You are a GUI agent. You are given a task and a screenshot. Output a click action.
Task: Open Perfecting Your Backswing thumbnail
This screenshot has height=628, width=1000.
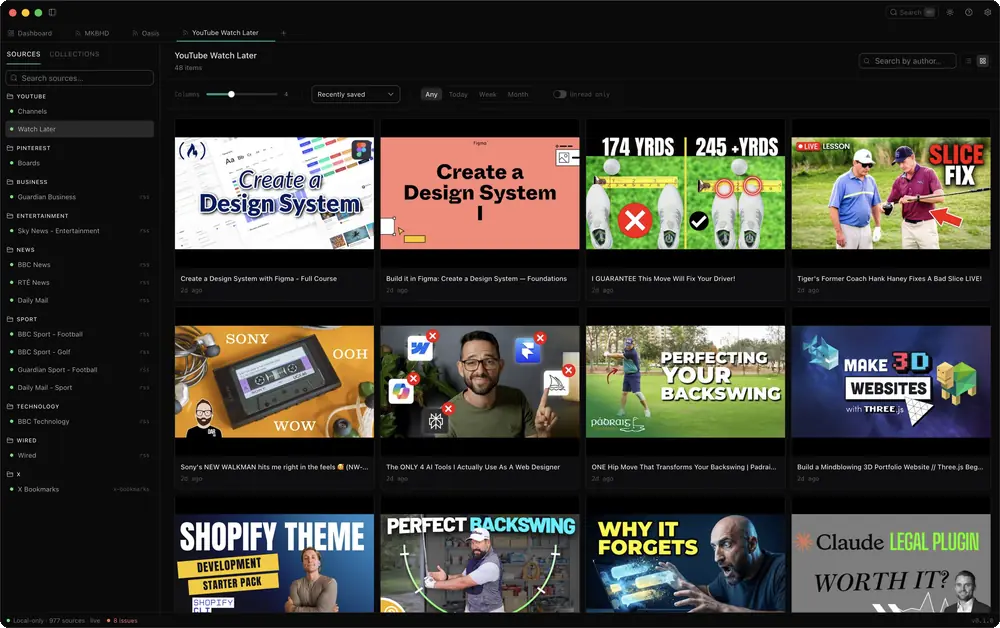coord(686,382)
